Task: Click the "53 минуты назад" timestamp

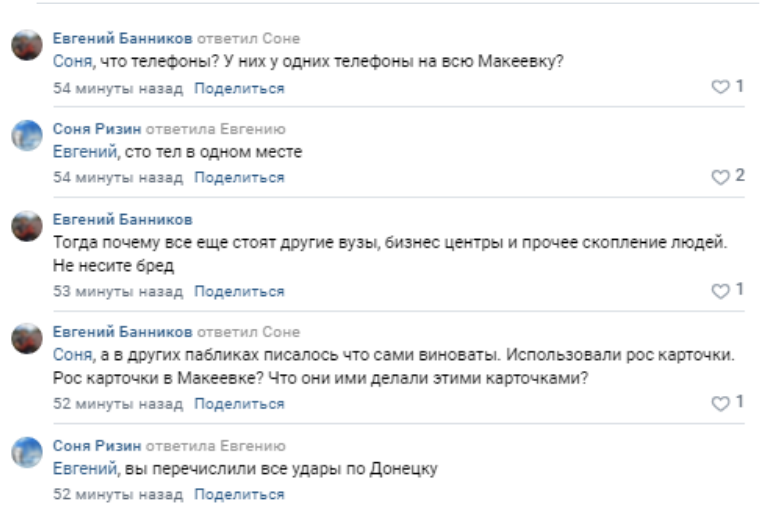Action: (x=118, y=291)
